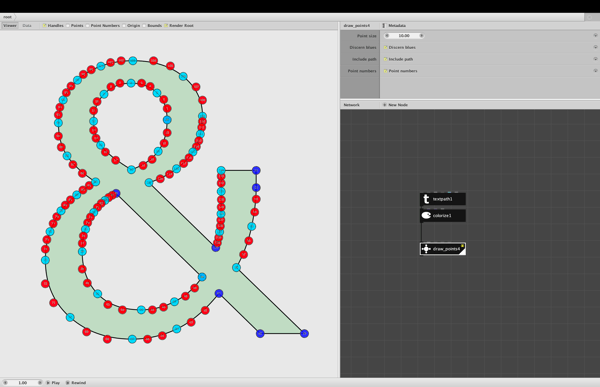Click the Point numbers label in the left column
Viewport: 600px width, 387px height.
coord(362,71)
